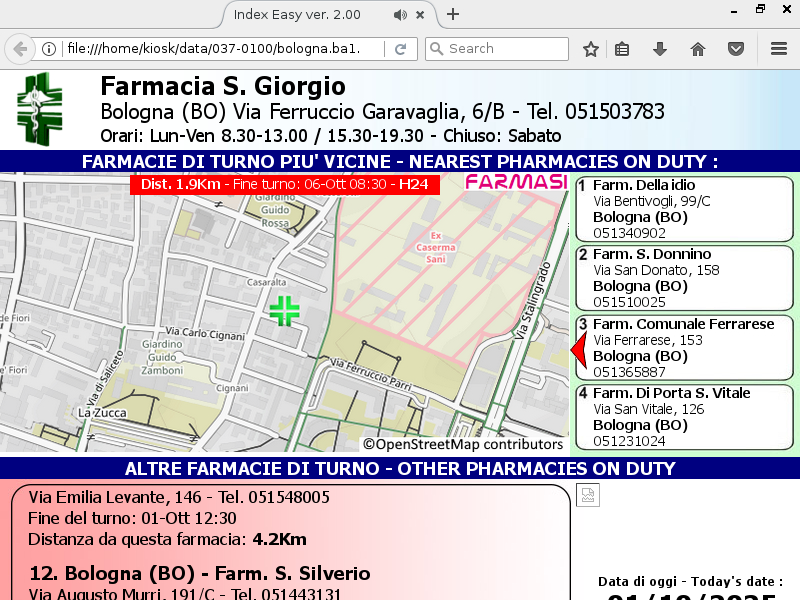This screenshot has height=600, width=800.
Task: Open the downloads arrow panel
Action: [x=660, y=49]
